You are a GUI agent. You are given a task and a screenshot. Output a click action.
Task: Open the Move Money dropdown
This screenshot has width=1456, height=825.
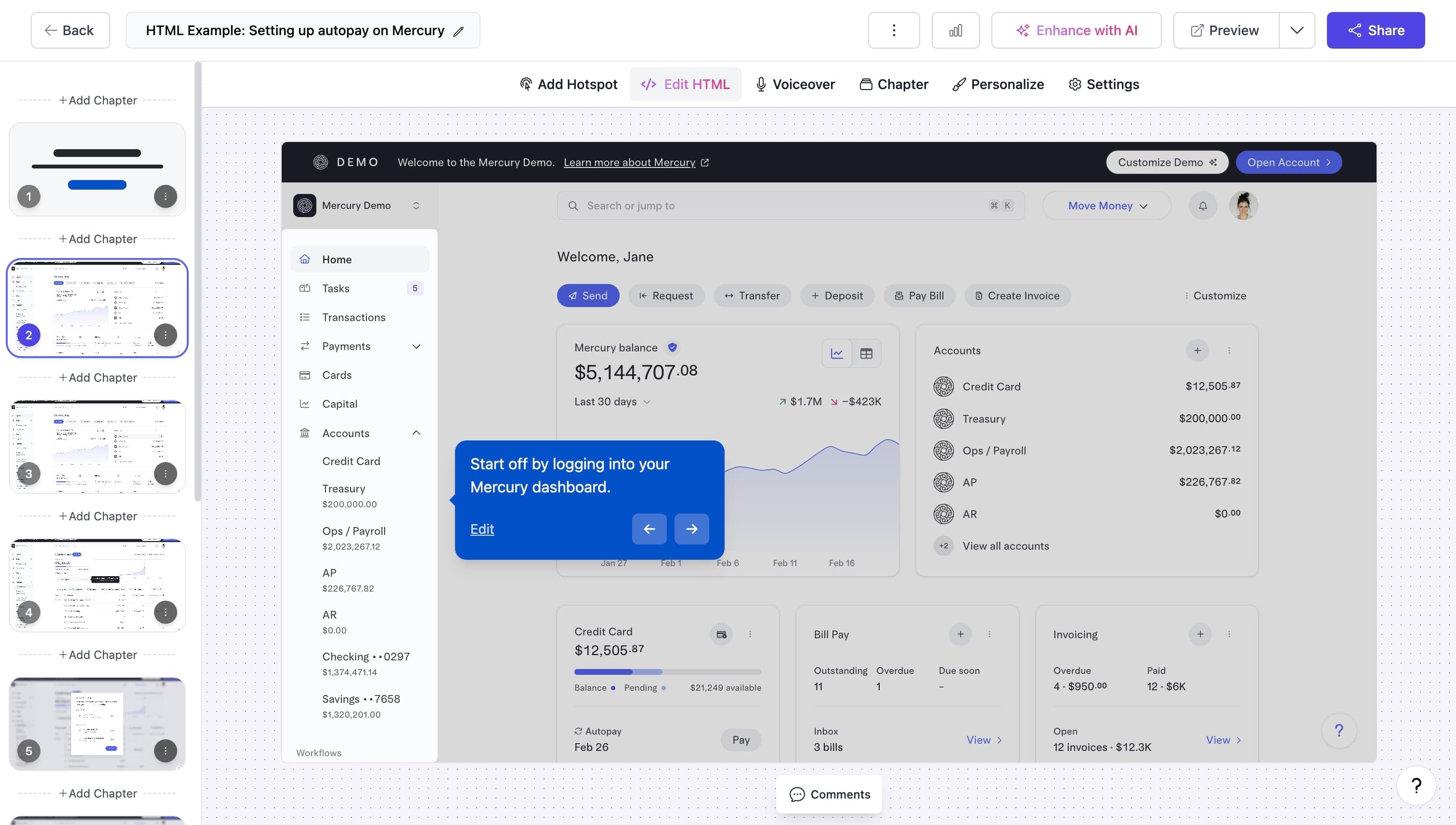click(x=1106, y=206)
